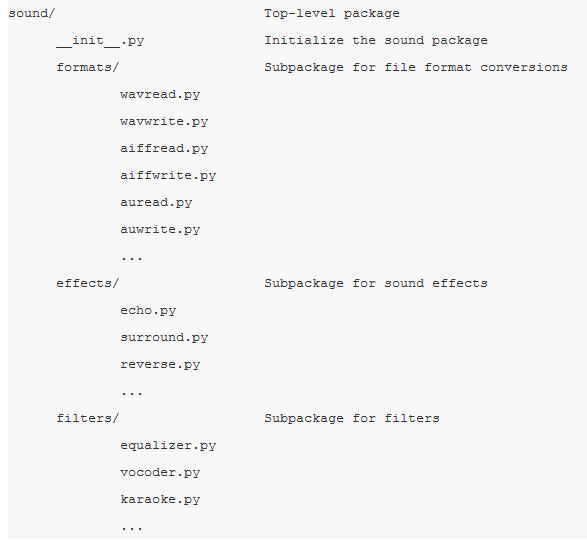Click the formats/ subpackage folder

[x=88, y=67]
